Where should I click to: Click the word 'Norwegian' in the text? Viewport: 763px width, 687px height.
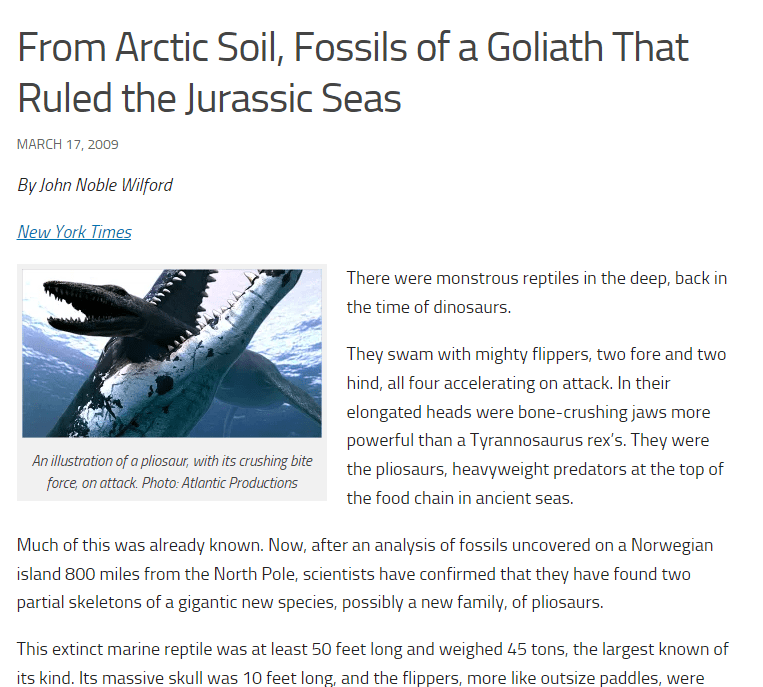[x=672, y=545]
